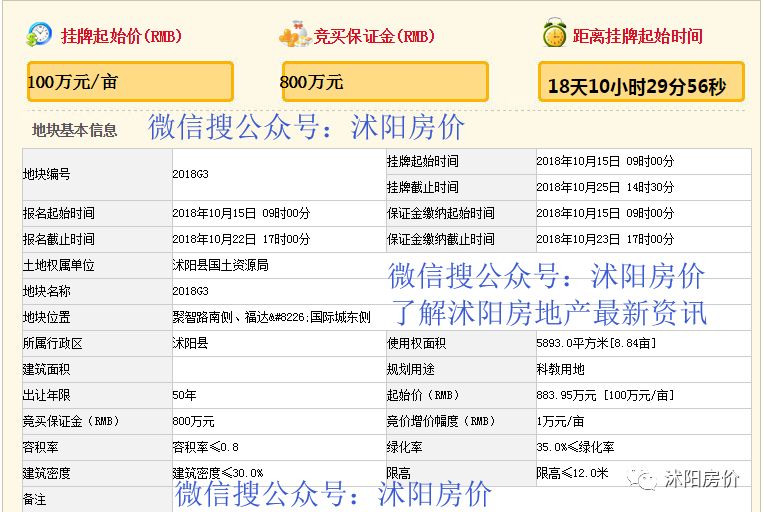764x512 pixels.
Task: Click the 规划用途 label cell
Action: (461, 369)
